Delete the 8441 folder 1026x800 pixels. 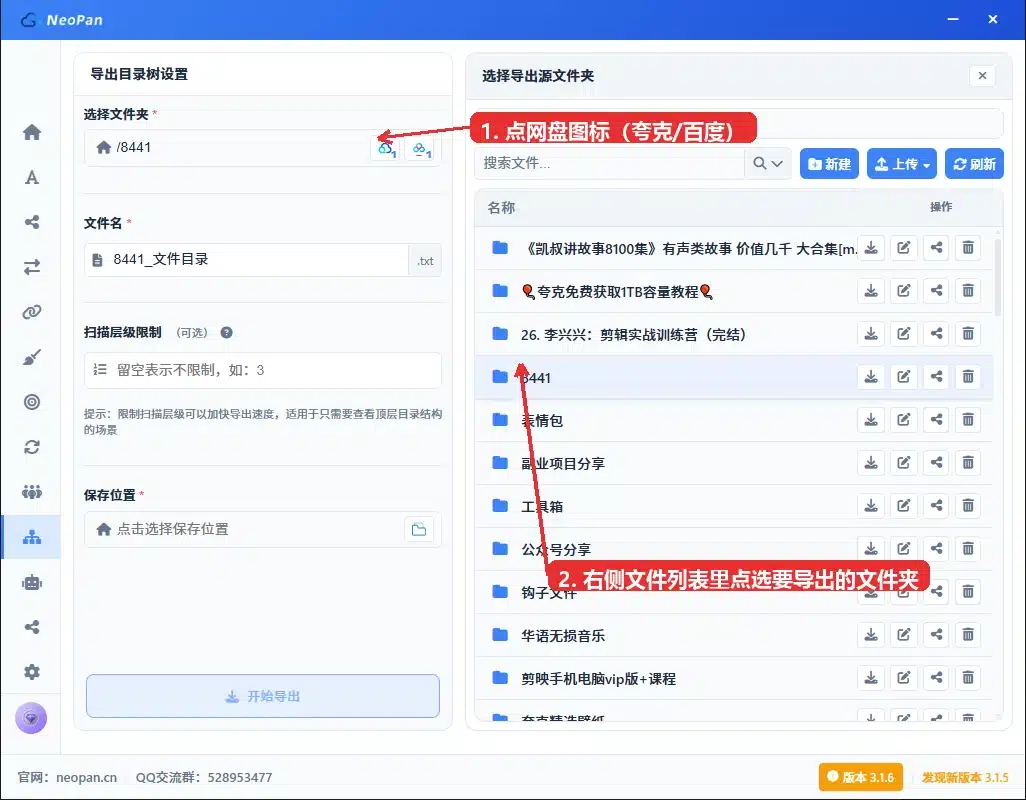[968, 377]
